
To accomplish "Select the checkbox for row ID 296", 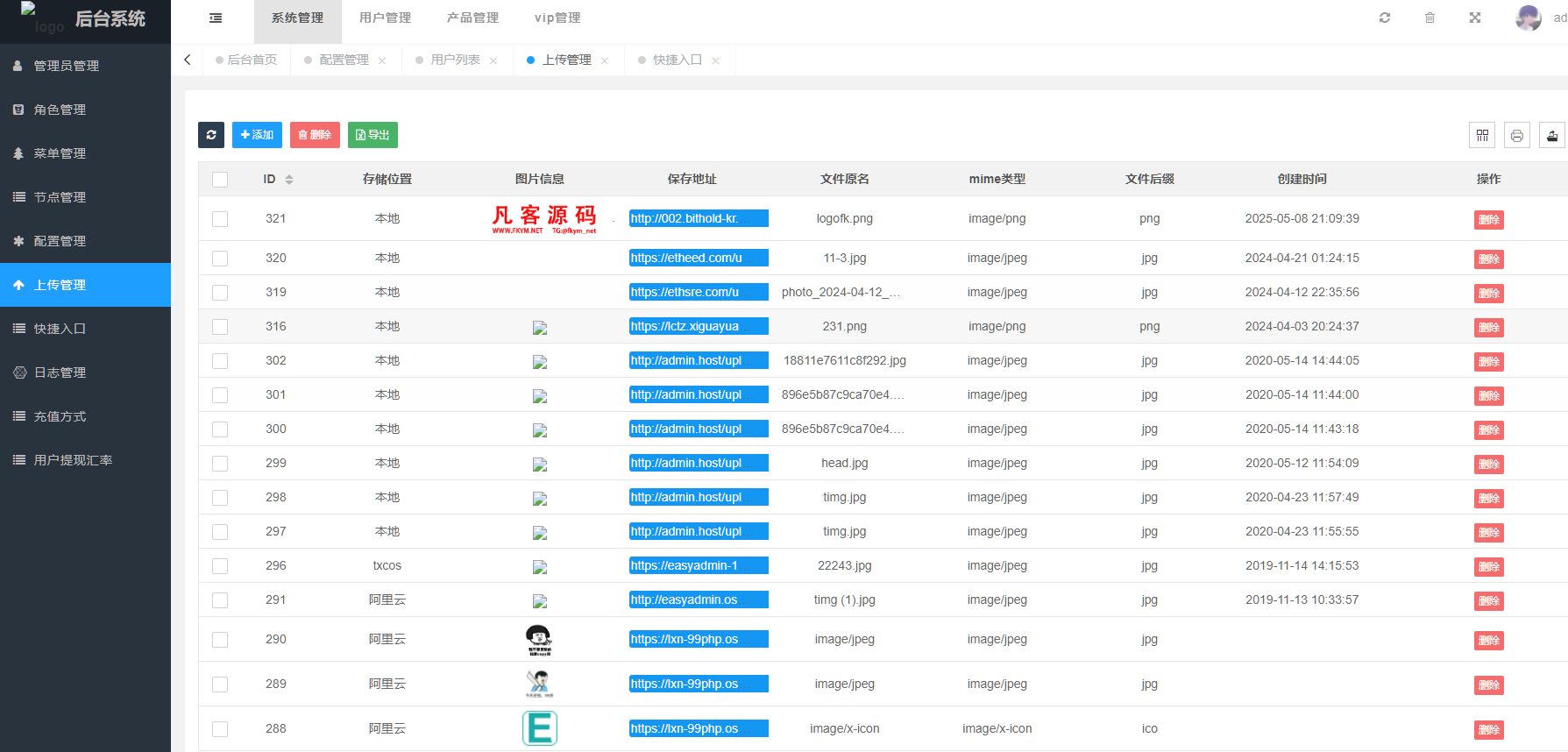I will (x=220, y=566).
